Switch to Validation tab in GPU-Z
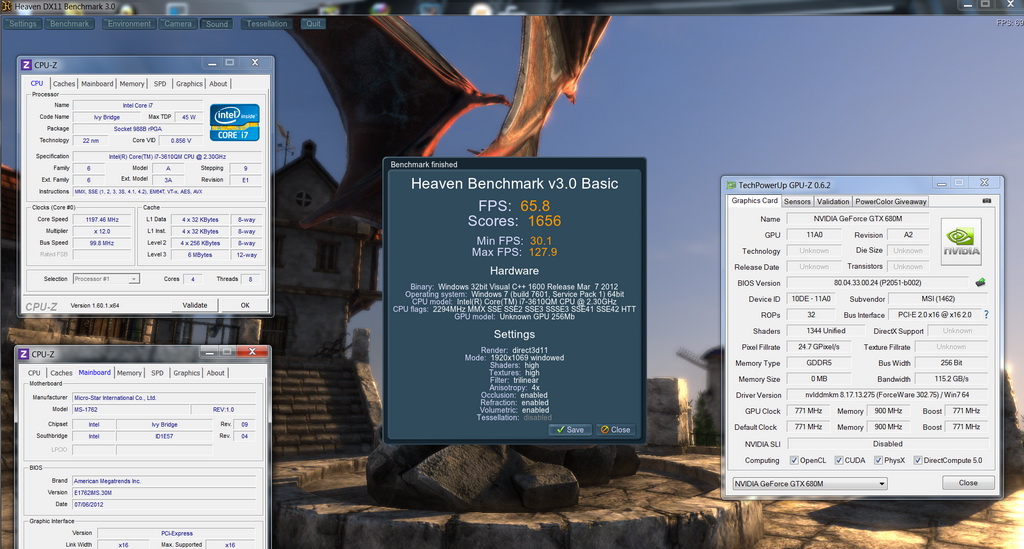 point(833,202)
